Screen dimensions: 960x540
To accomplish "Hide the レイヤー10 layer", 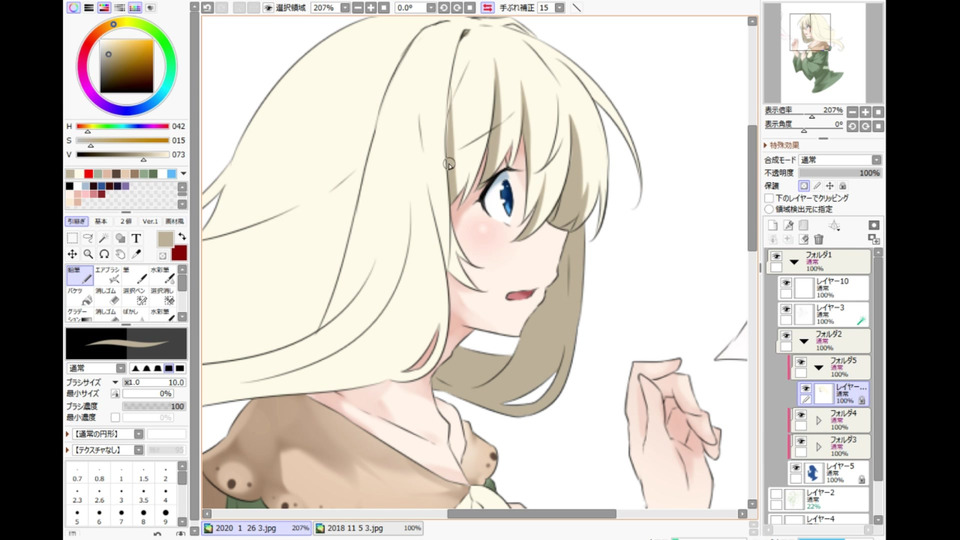I will (x=786, y=283).
